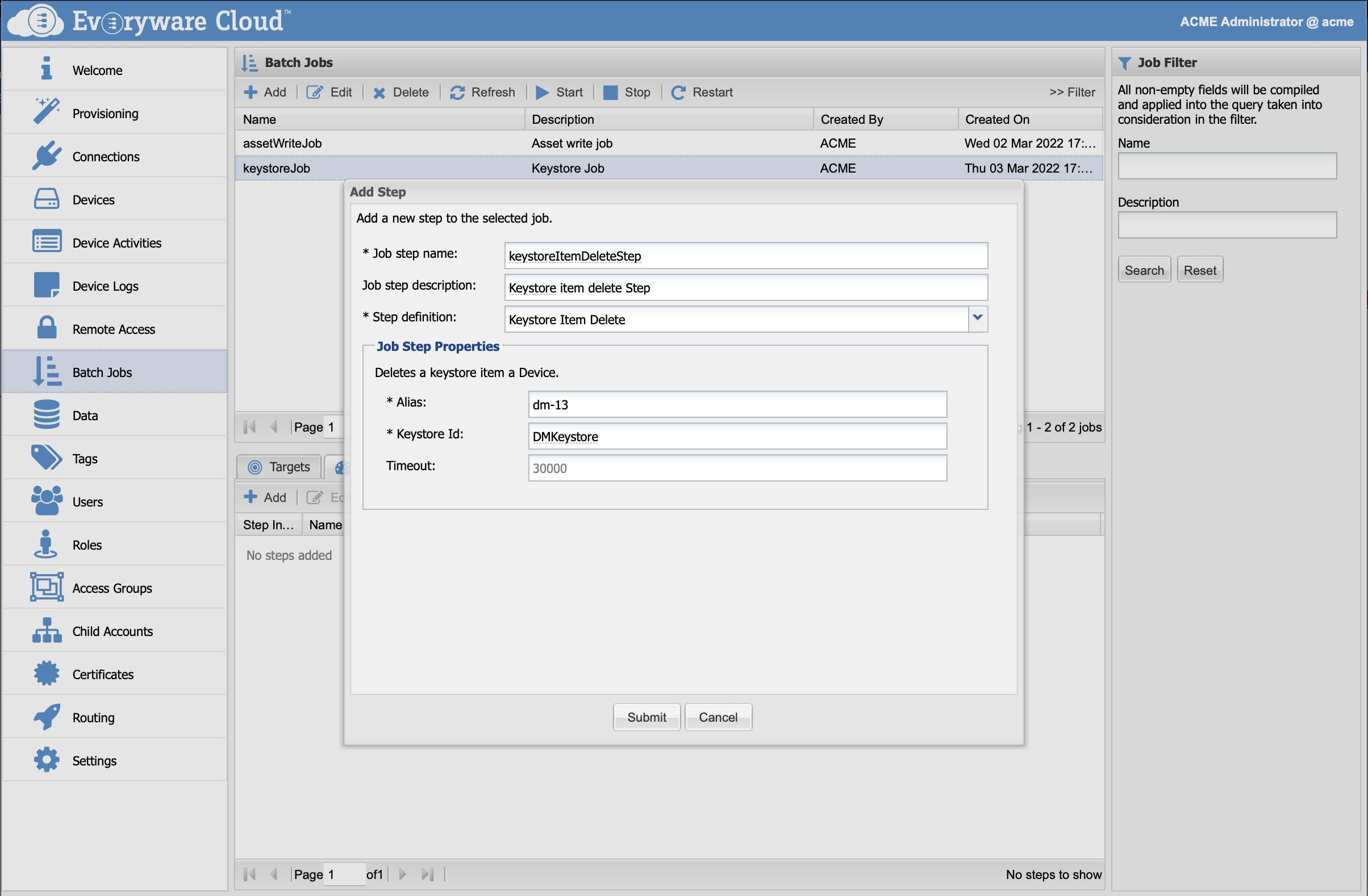Click the Access Groups icon
The height and width of the screenshot is (896, 1368).
[x=47, y=587]
